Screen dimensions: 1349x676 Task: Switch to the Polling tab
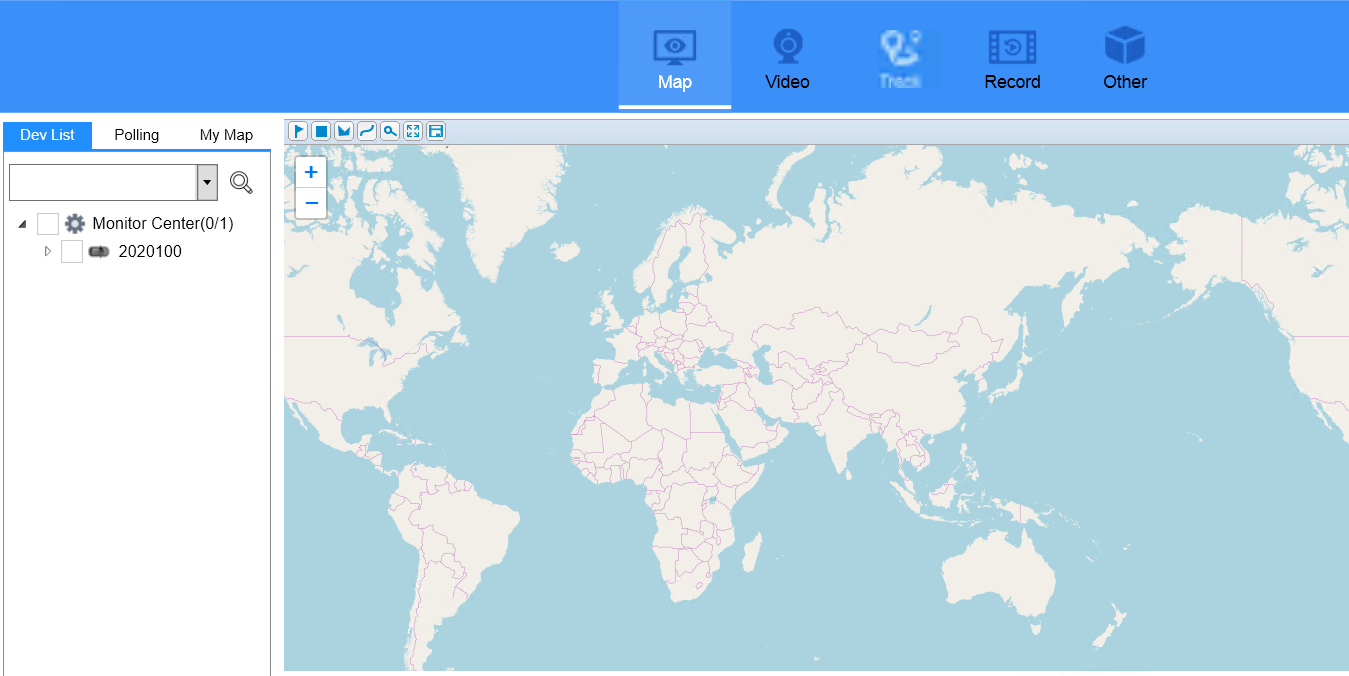pyautogui.click(x=137, y=135)
